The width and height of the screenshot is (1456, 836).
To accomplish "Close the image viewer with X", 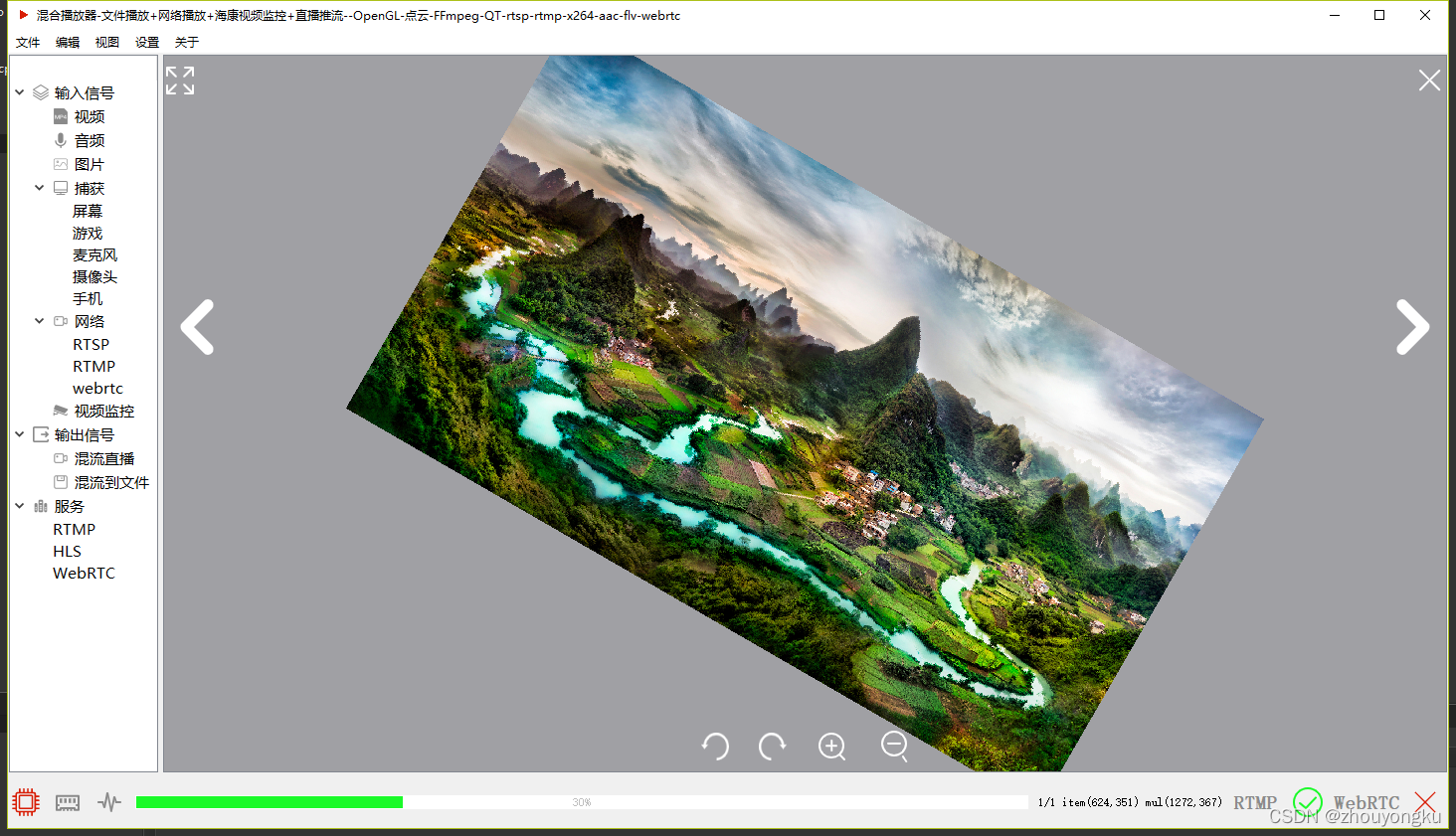I will point(1429,81).
